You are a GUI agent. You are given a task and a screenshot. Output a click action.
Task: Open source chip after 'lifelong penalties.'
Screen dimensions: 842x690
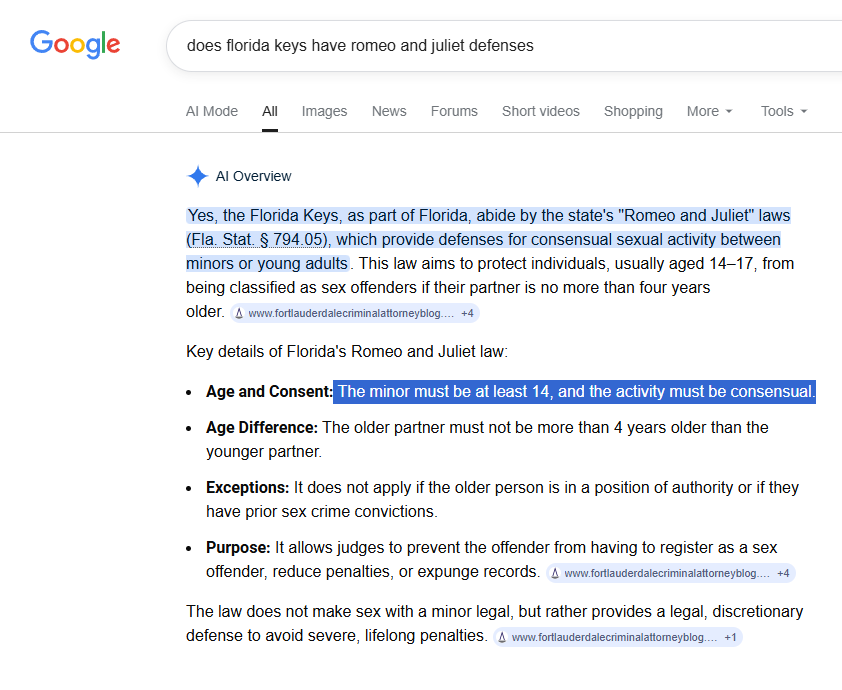click(618, 637)
